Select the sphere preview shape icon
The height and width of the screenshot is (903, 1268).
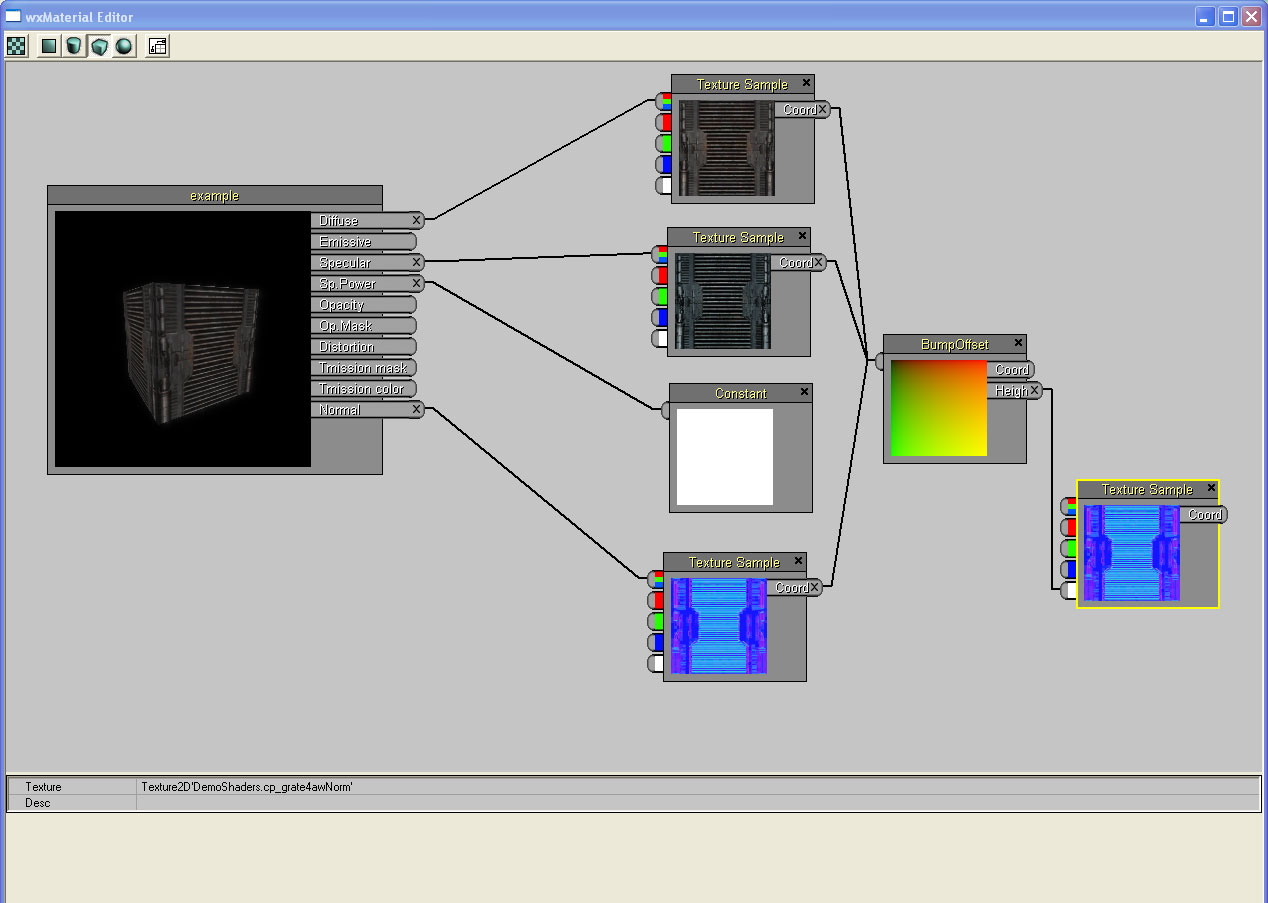[124, 46]
